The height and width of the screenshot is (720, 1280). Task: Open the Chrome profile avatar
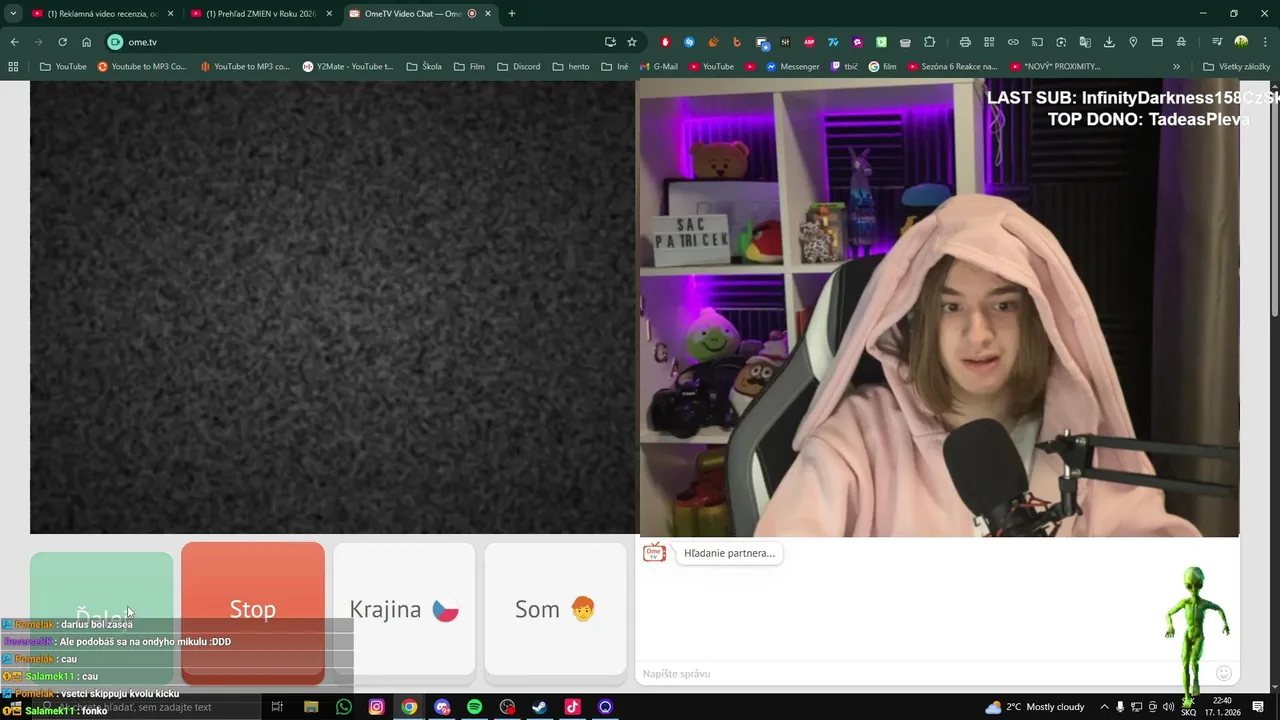(1241, 42)
